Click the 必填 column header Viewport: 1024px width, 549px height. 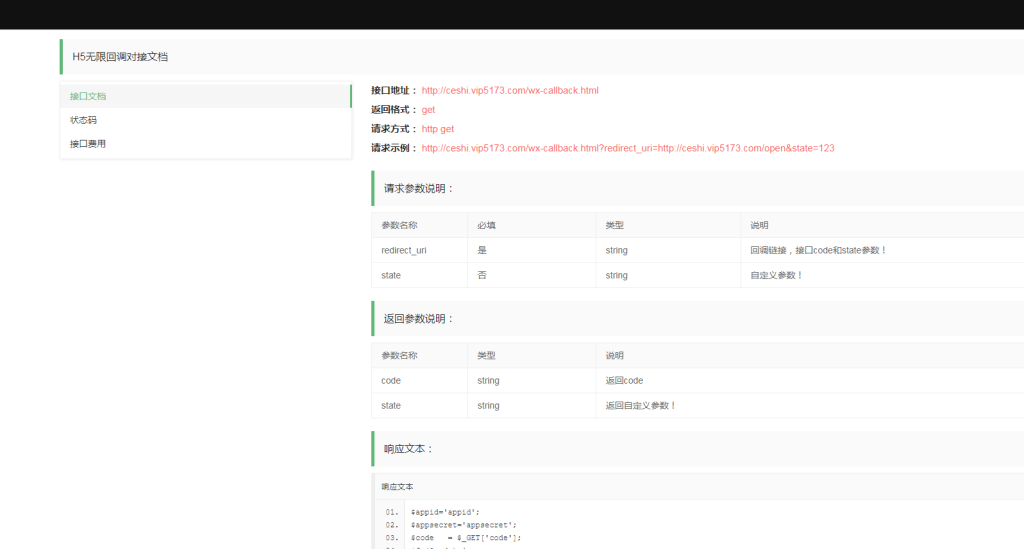pyautogui.click(x=487, y=225)
